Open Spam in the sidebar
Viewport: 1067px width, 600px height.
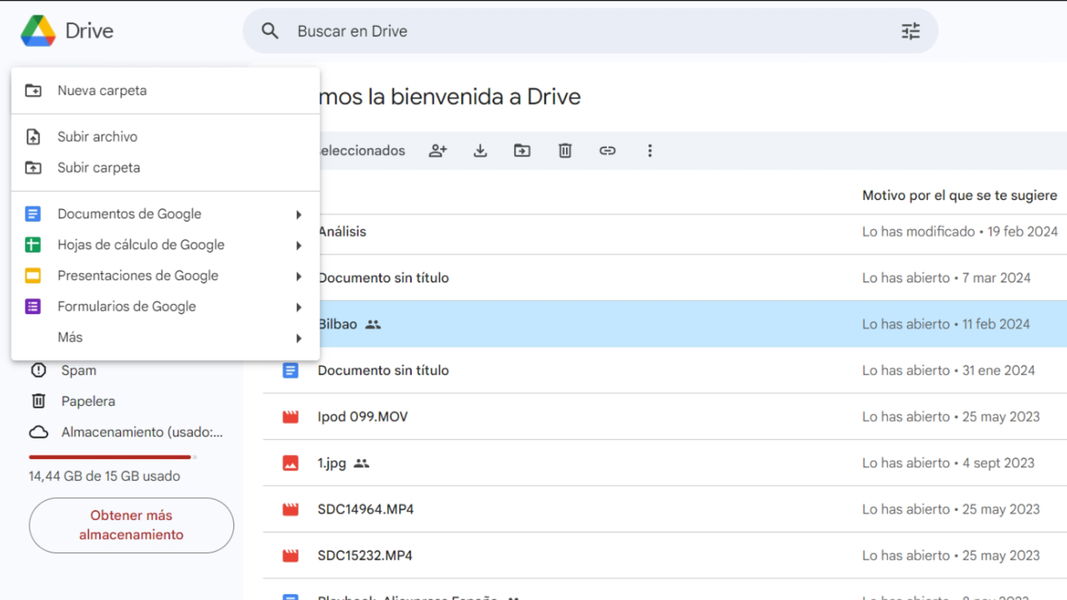click(x=79, y=370)
